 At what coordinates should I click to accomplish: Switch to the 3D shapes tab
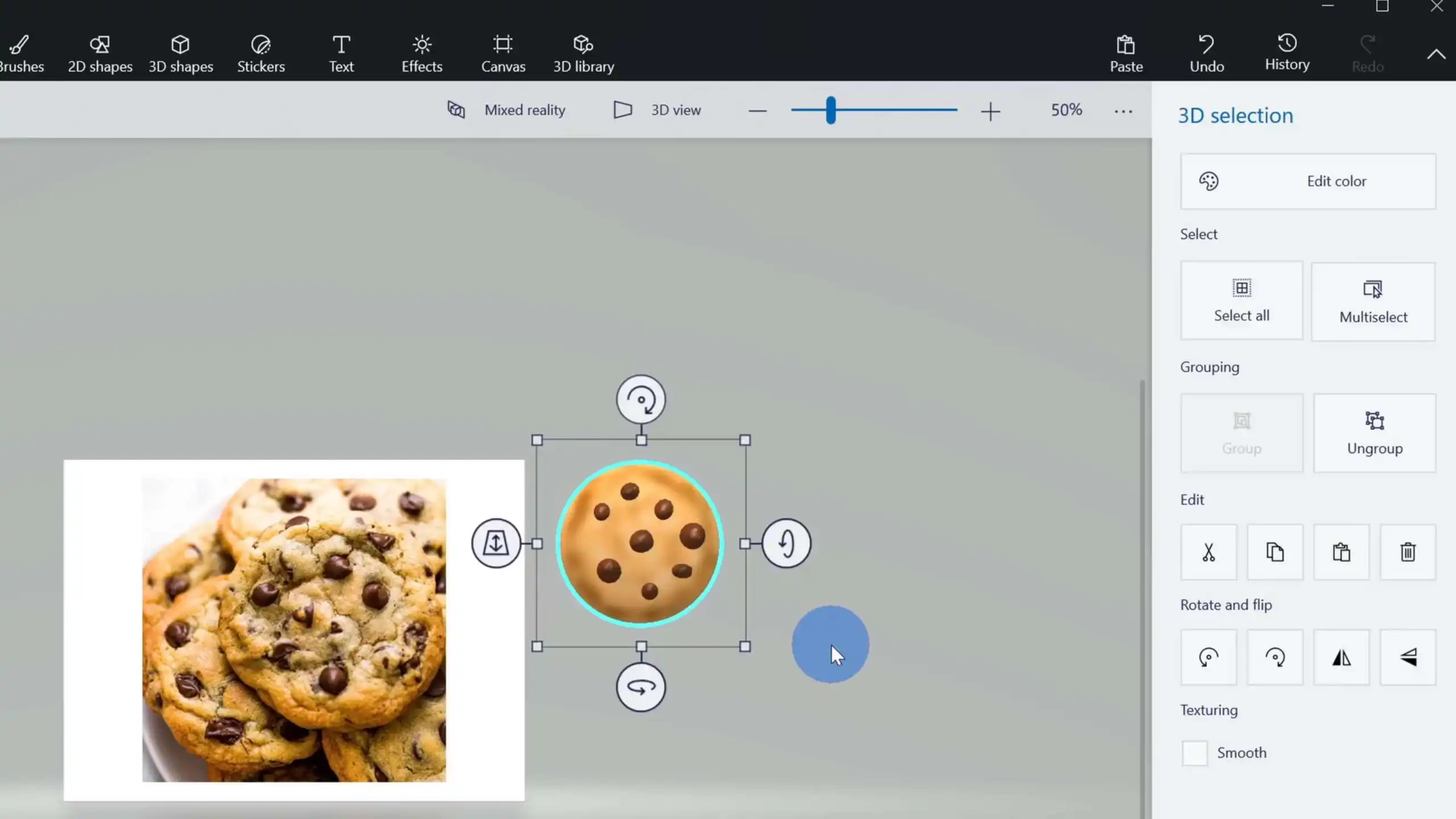pyautogui.click(x=180, y=53)
